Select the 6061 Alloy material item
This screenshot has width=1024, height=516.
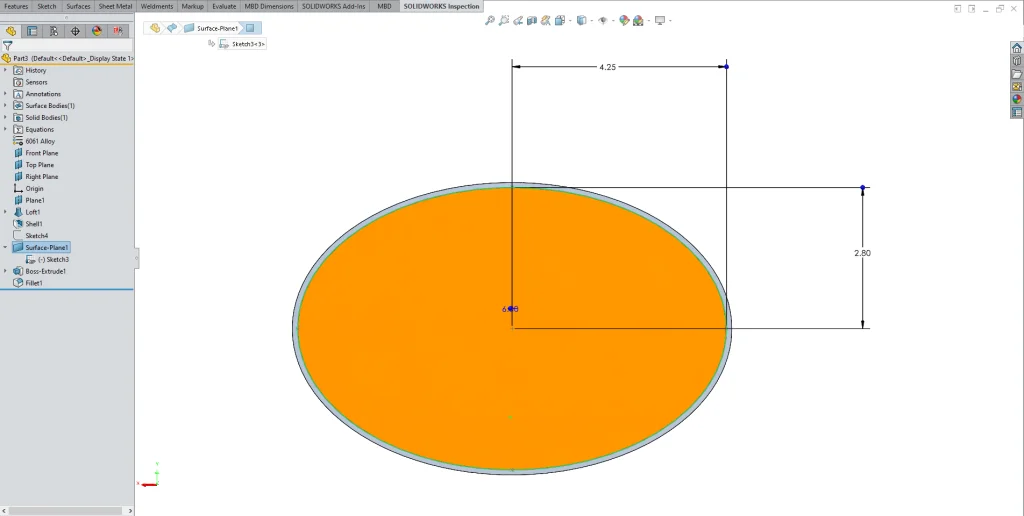point(40,141)
